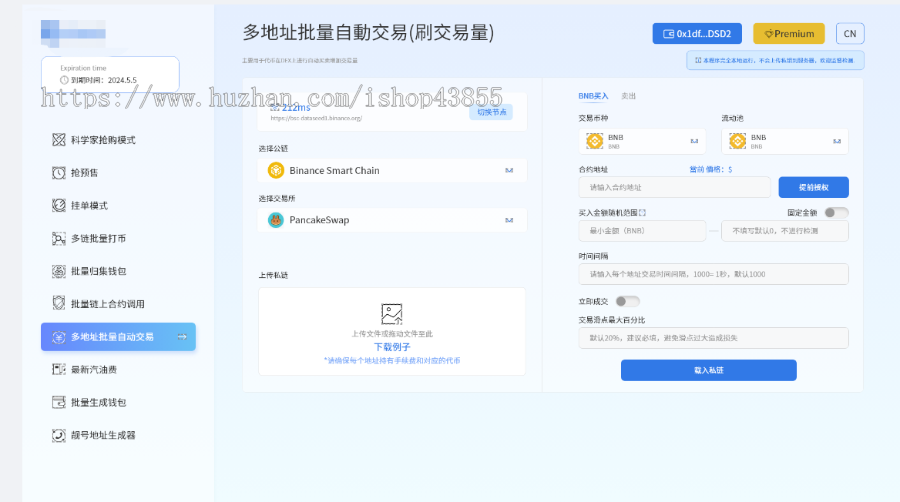The height and width of the screenshot is (502, 900).
Task: Click the blue notice banner text
Action: click(778, 60)
